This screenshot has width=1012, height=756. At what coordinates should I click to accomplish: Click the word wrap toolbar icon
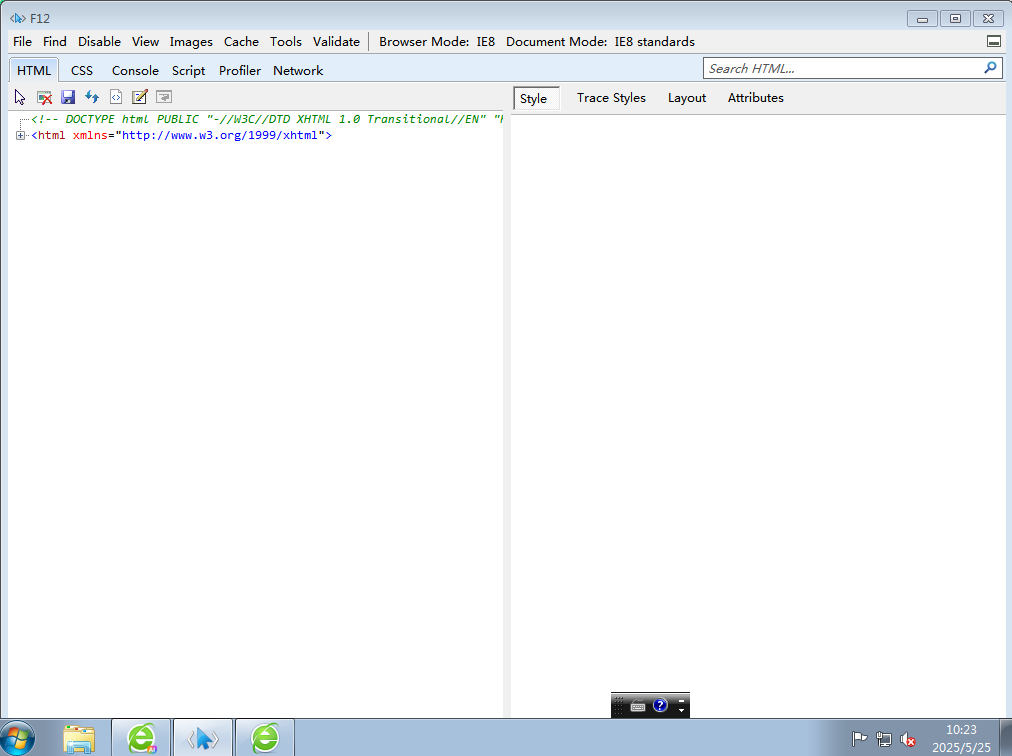164,97
